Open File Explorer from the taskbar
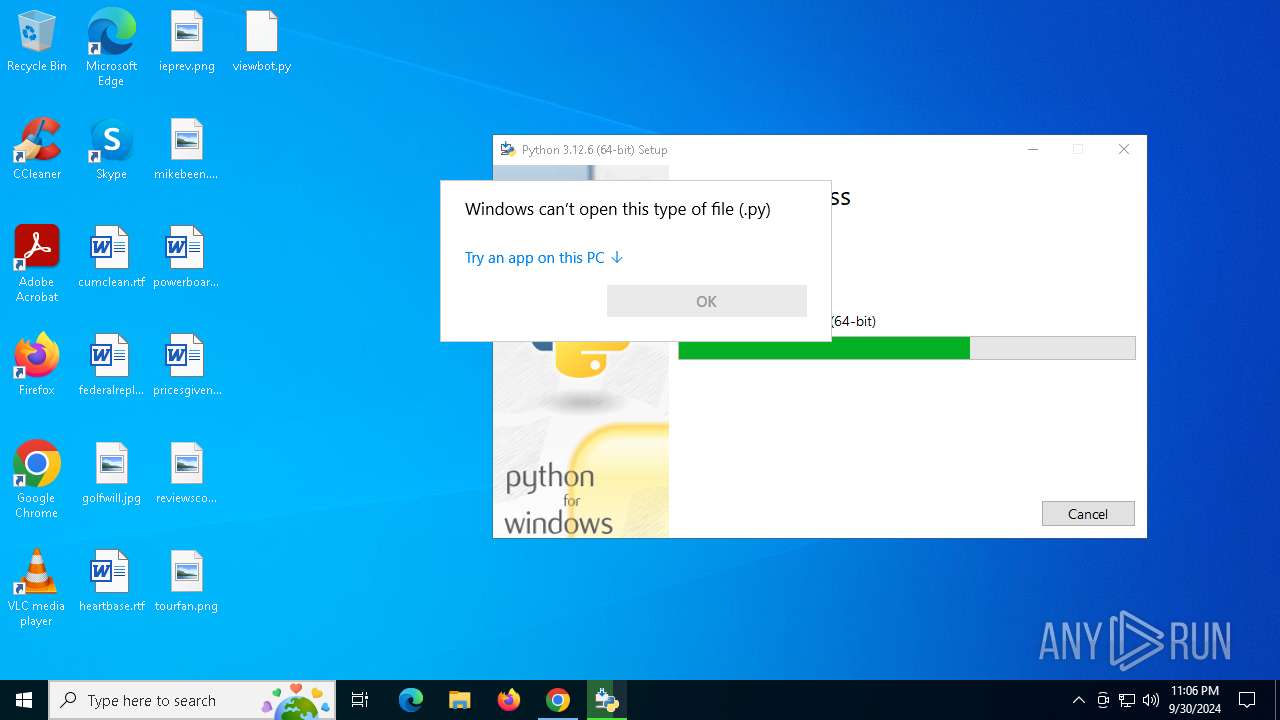Image resolution: width=1280 pixels, height=720 pixels. click(460, 700)
